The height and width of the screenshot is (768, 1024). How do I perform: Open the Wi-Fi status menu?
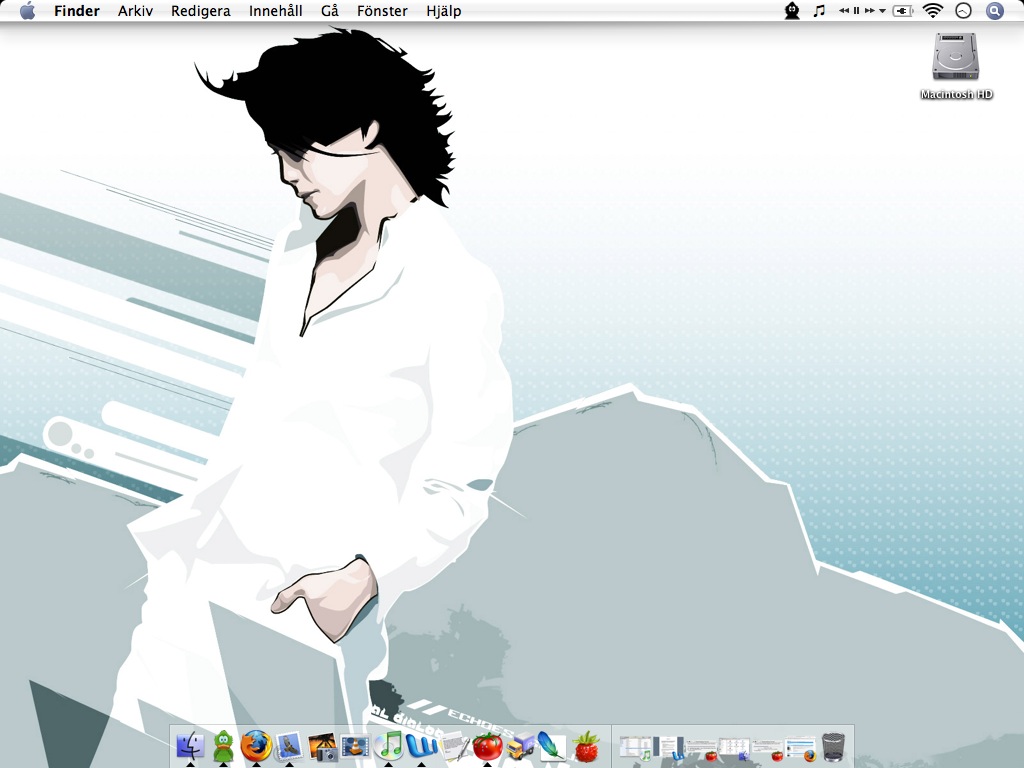point(933,10)
